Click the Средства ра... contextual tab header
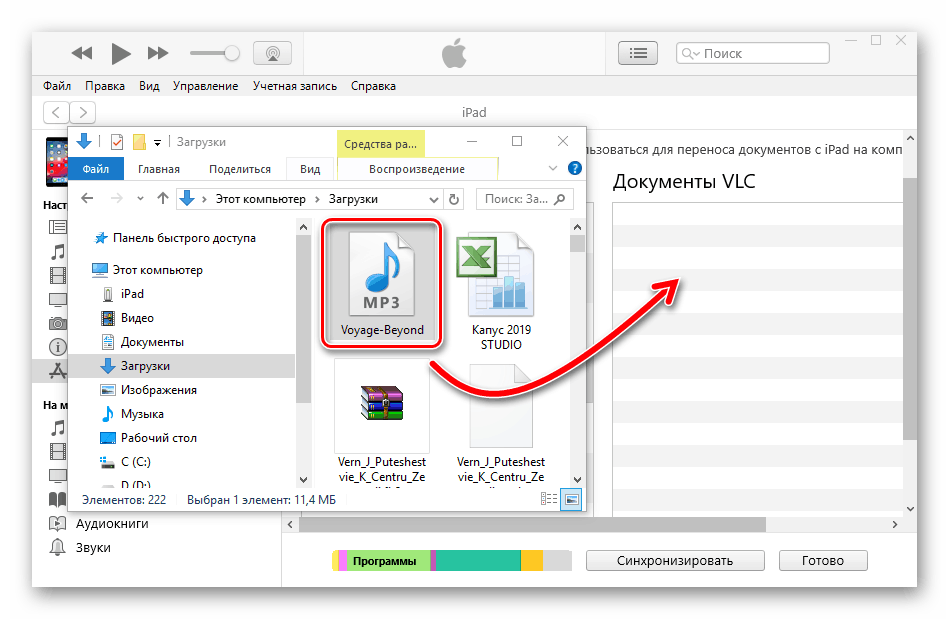Screen dimensions: 949x619 [x=380, y=144]
